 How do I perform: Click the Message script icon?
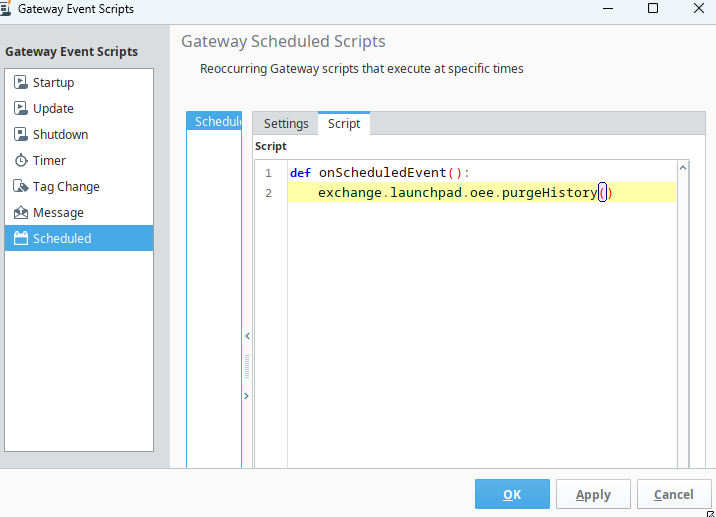(x=20, y=212)
